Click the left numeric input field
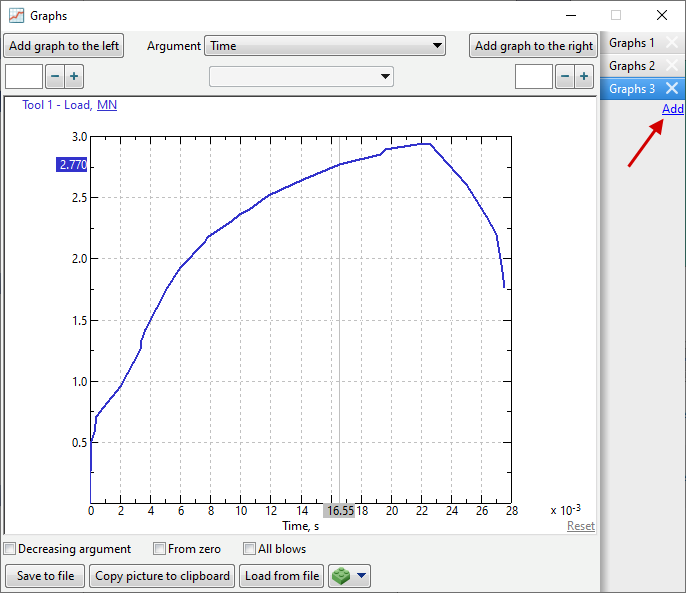Image resolution: width=686 pixels, height=593 pixels. 24,77
